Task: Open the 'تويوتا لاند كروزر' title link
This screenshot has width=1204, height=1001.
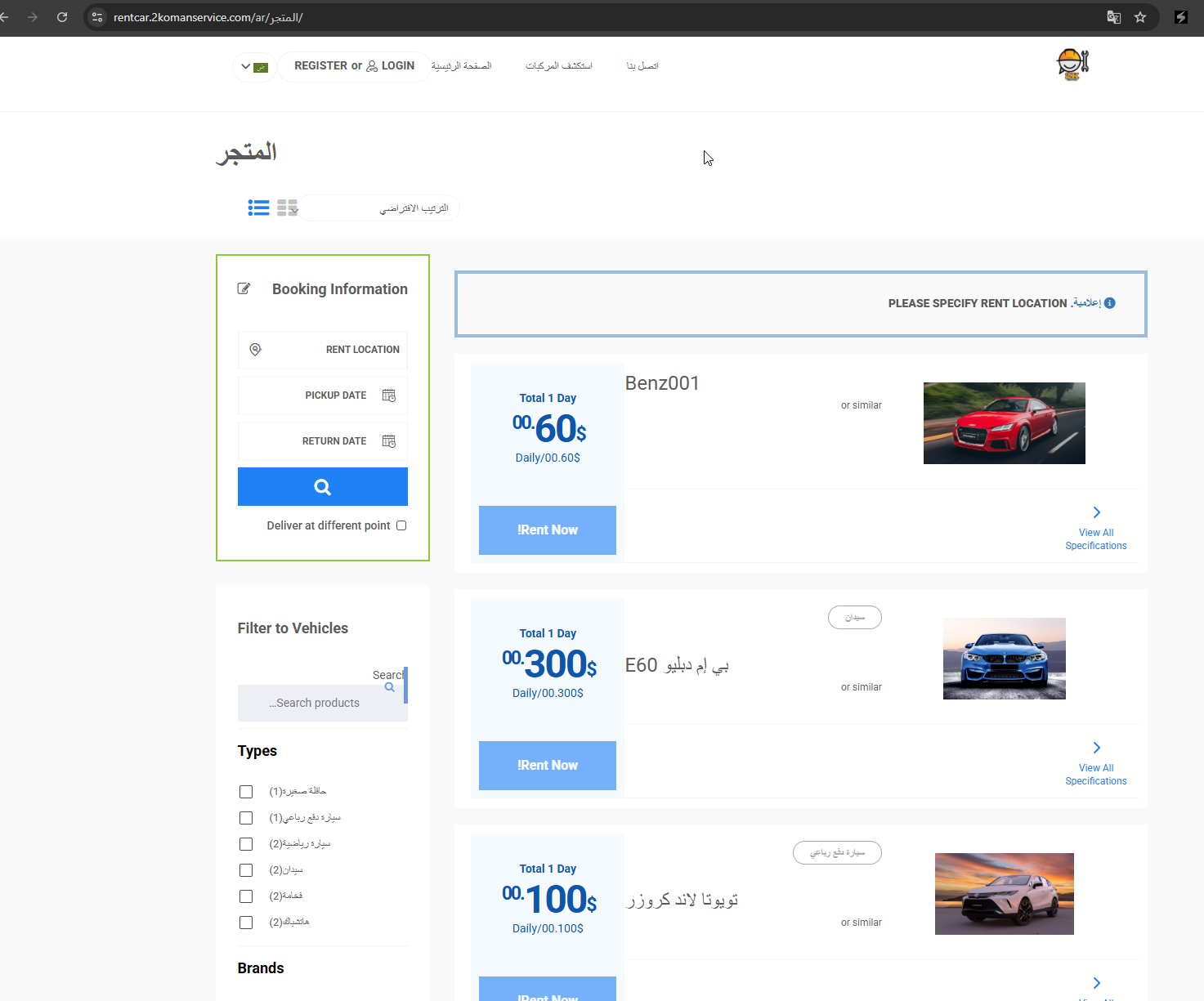Action: click(682, 900)
